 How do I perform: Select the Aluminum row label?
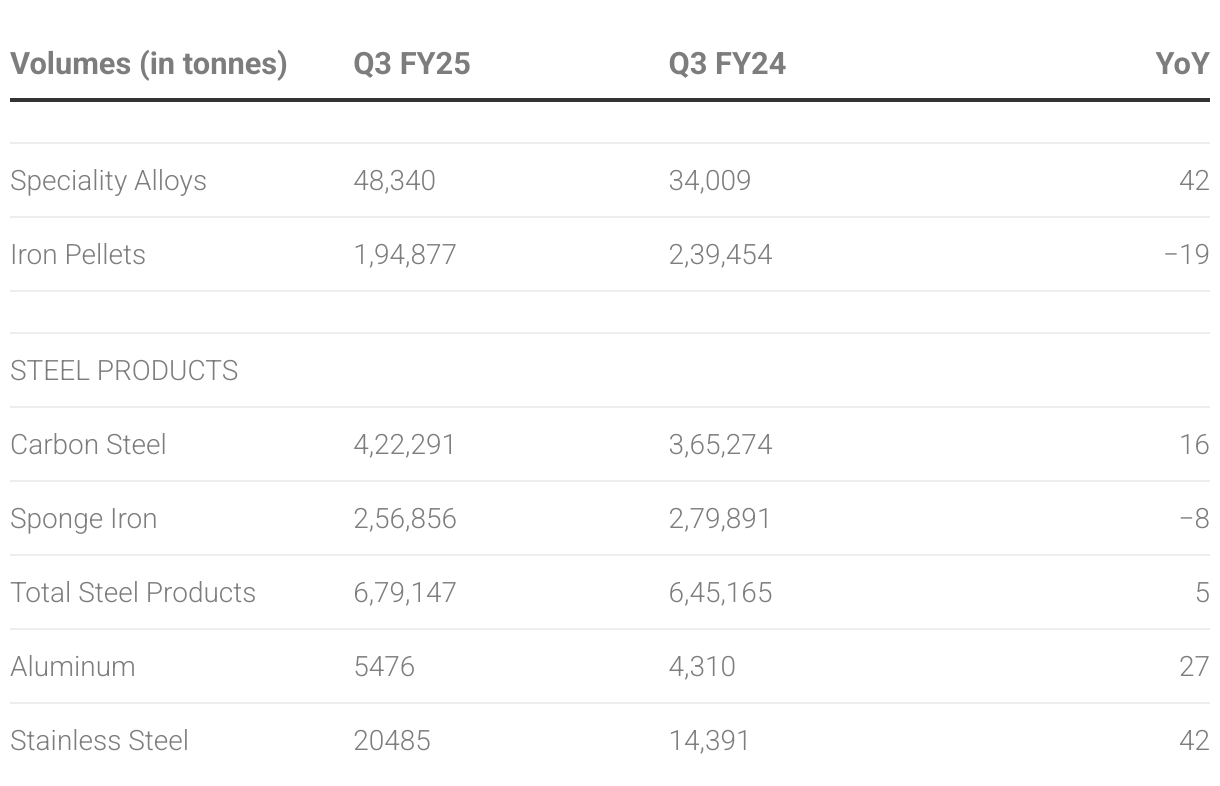(72, 667)
